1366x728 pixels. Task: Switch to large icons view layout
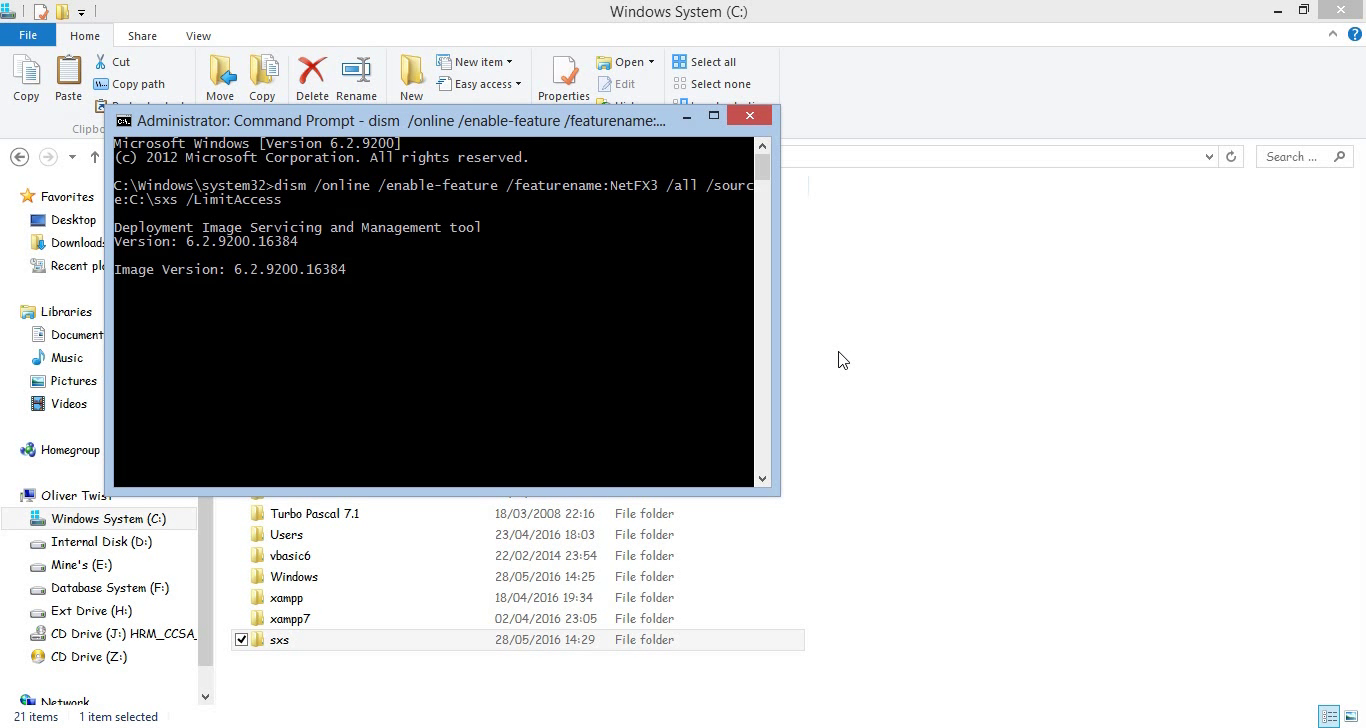(1351, 716)
